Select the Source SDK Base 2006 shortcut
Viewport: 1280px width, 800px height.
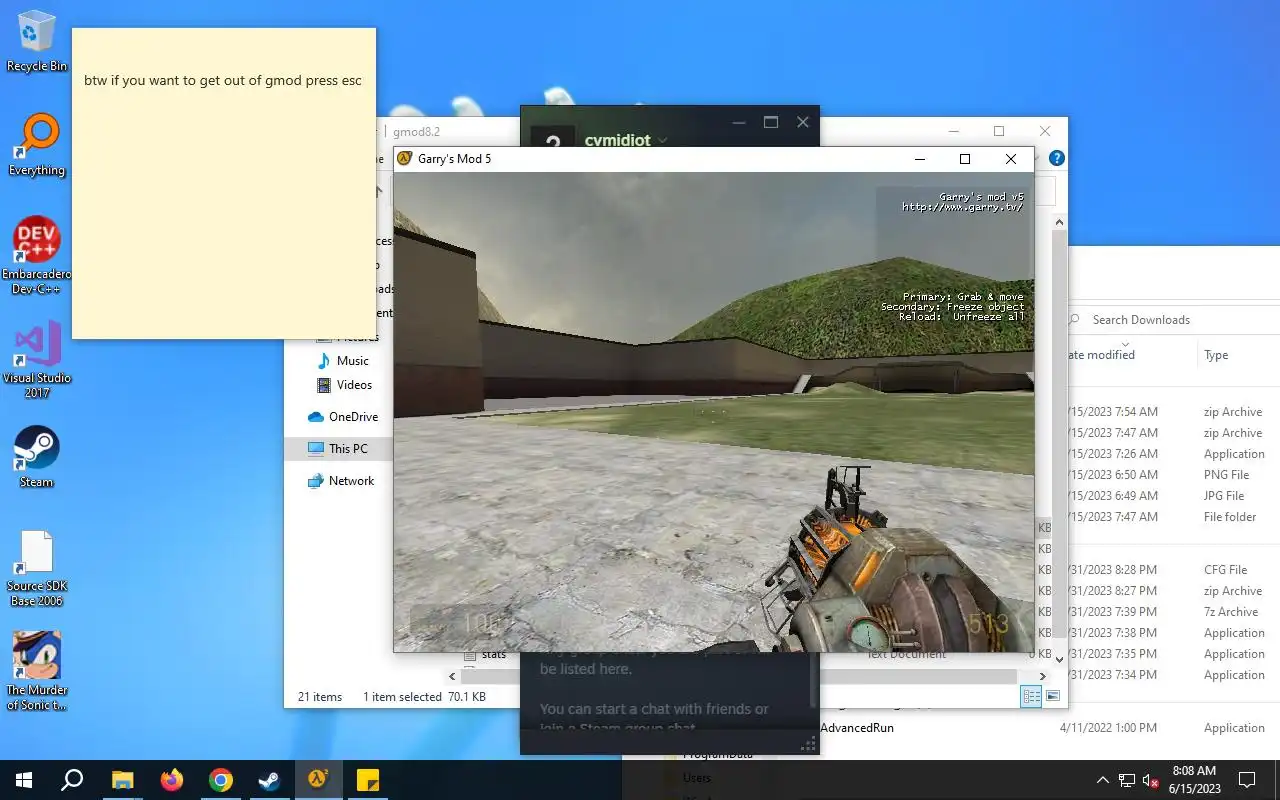pos(36,569)
